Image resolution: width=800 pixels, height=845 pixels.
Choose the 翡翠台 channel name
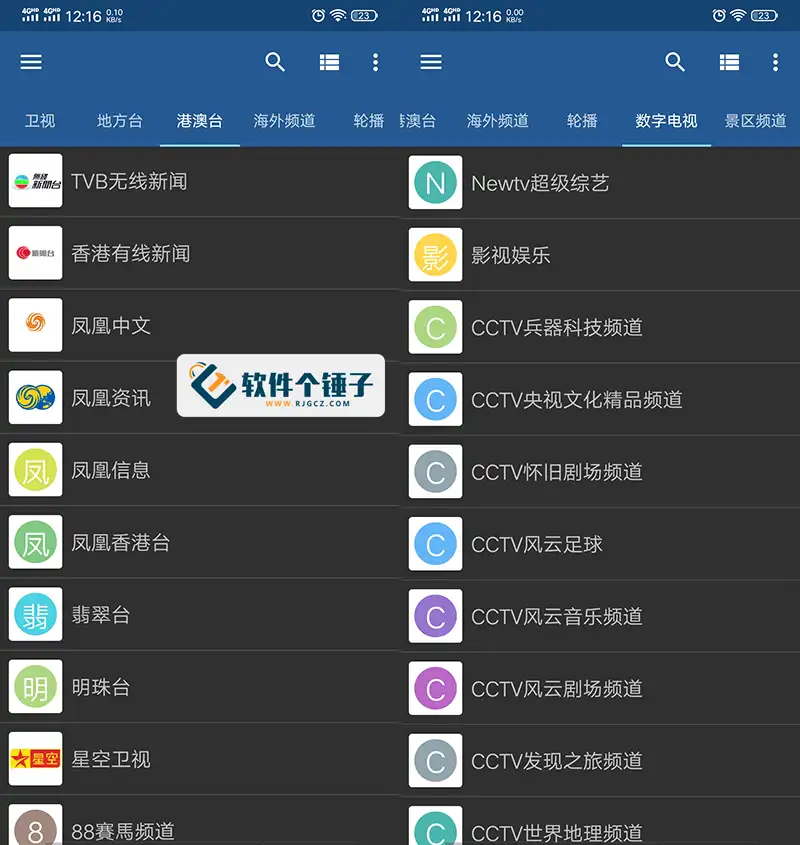point(101,614)
